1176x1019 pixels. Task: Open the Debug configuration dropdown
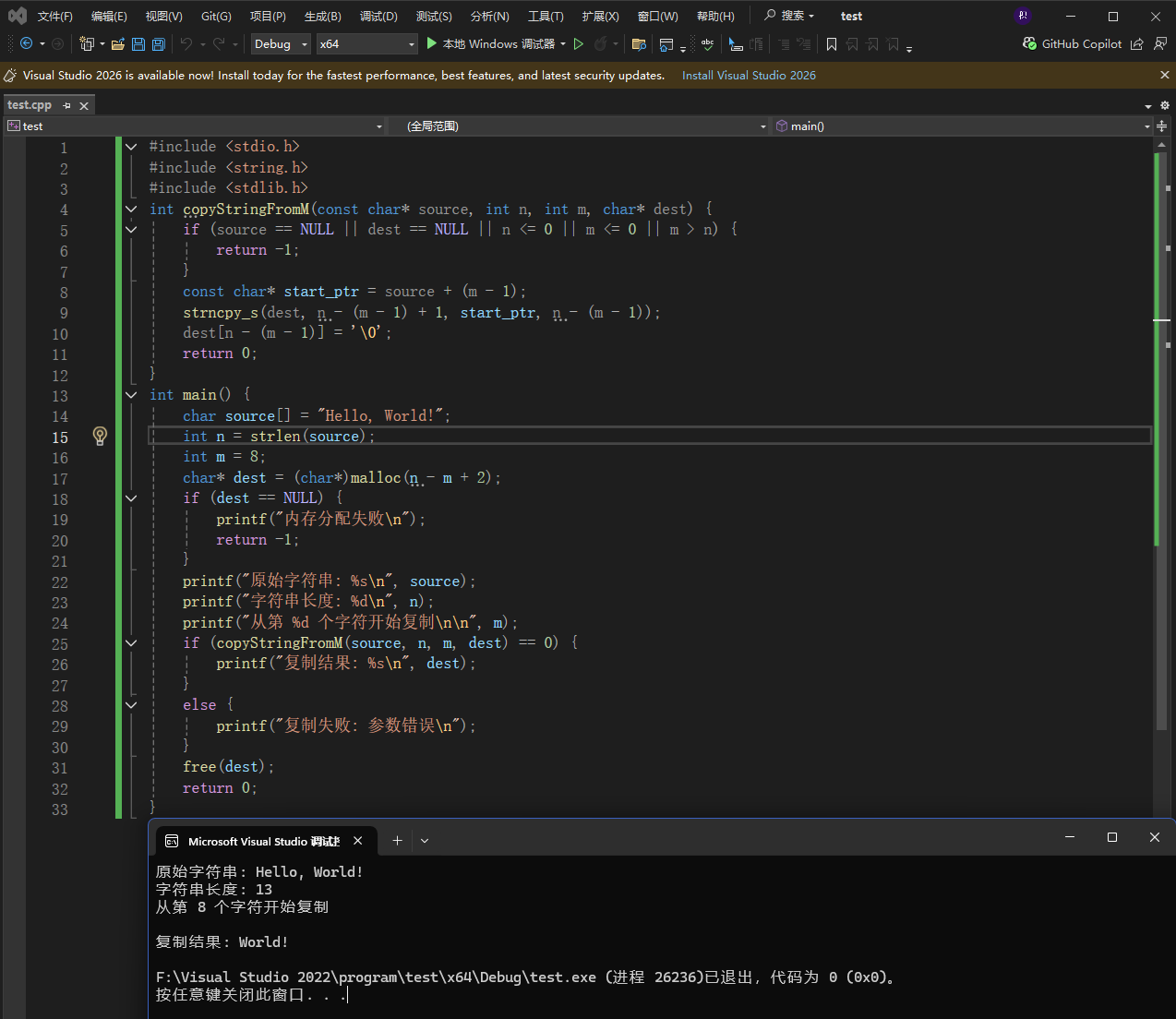(x=281, y=43)
